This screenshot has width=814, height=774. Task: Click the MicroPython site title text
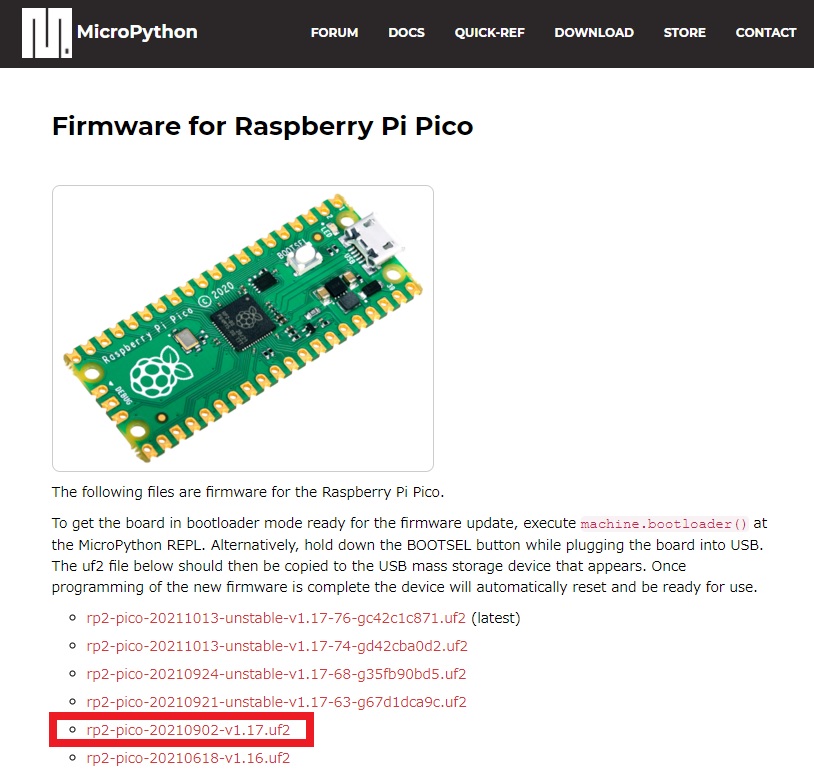tap(137, 32)
